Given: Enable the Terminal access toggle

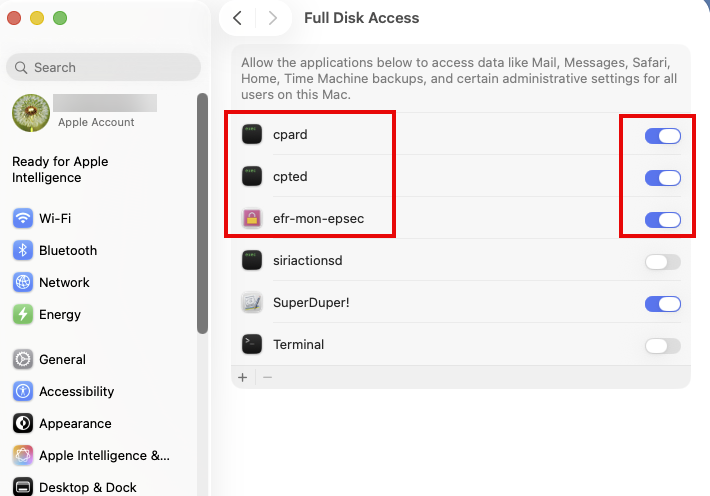Looking at the screenshot, I should click(x=663, y=346).
